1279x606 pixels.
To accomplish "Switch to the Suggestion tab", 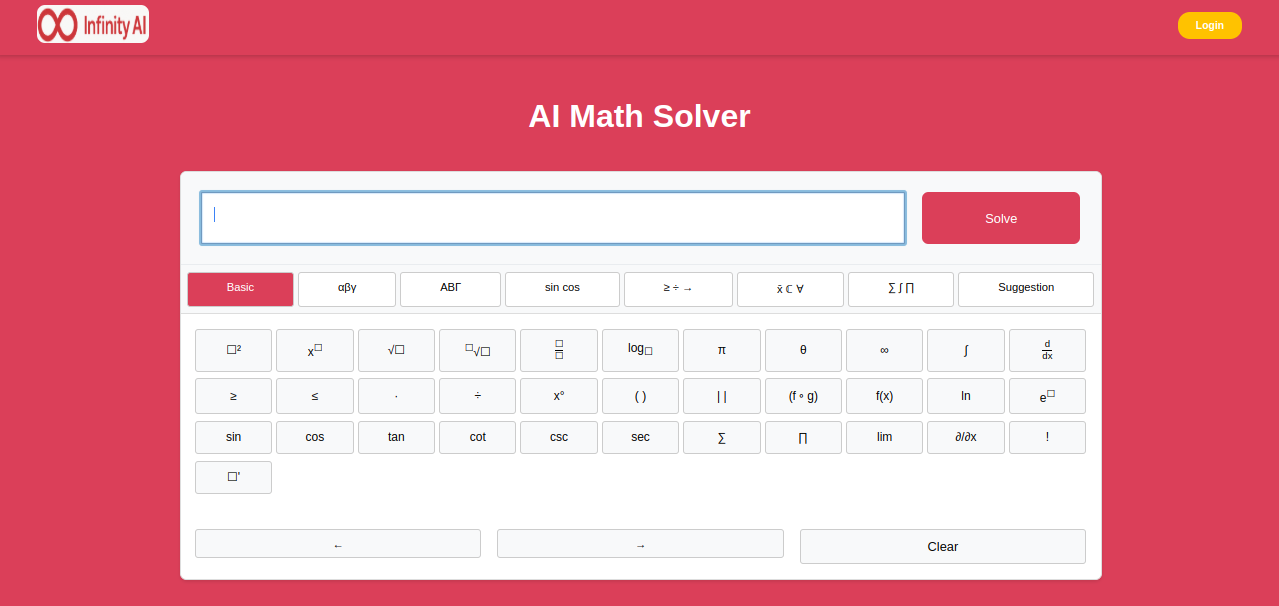I will click(x=1025, y=289).
